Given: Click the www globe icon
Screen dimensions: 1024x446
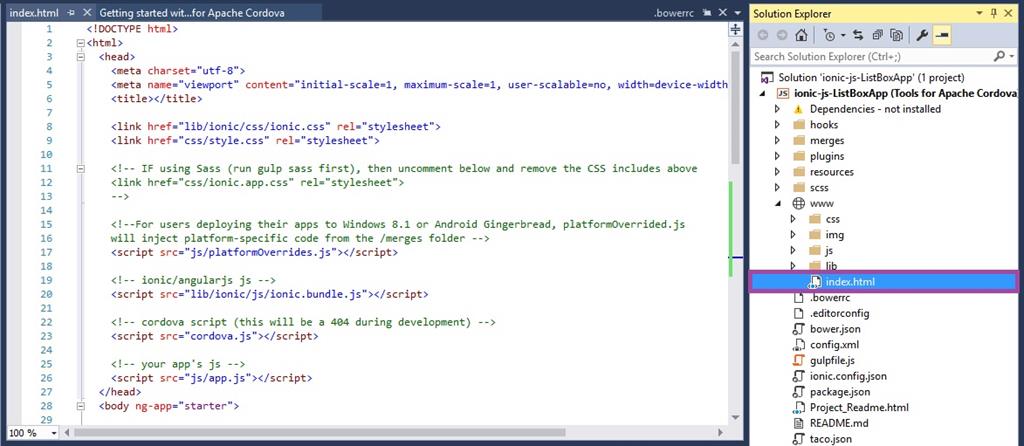Looking at the screenshot, I should coord(798,203).
